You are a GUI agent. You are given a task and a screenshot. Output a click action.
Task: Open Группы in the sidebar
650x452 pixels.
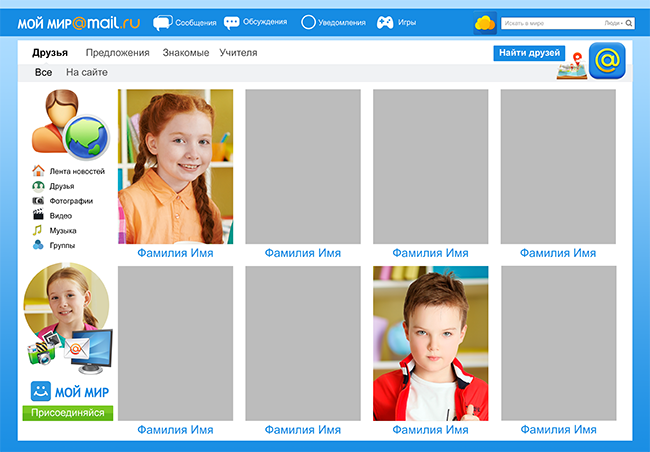pyautogui.click(x=62, y=245)
